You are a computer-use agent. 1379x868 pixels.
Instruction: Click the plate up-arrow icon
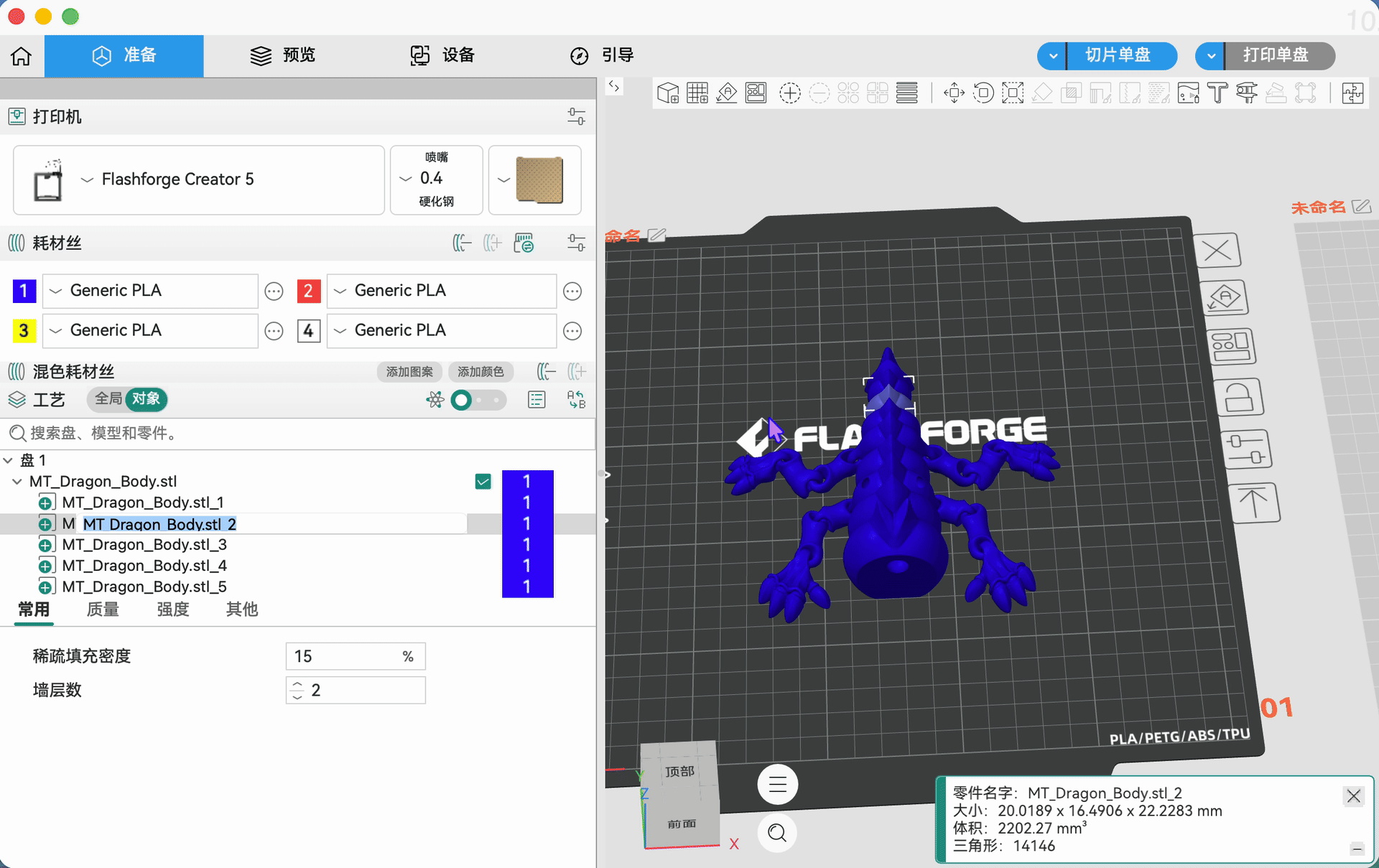1254,502
